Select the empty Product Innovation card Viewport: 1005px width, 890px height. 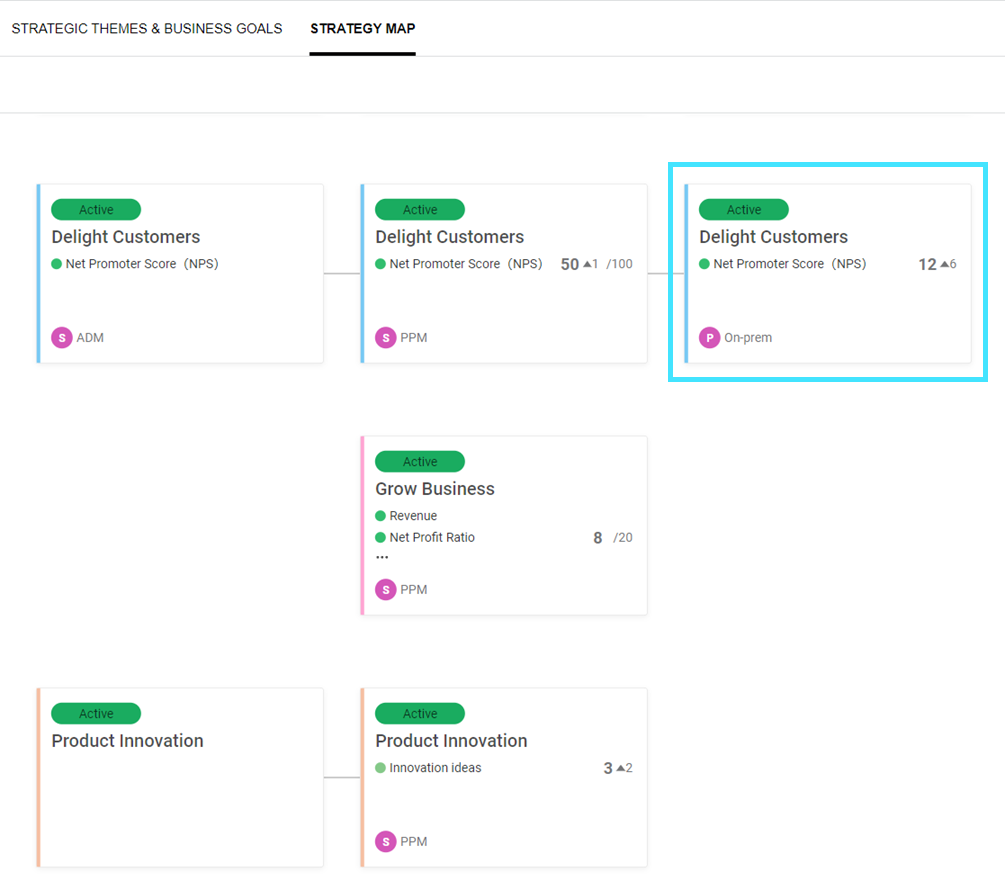point(181,800)
